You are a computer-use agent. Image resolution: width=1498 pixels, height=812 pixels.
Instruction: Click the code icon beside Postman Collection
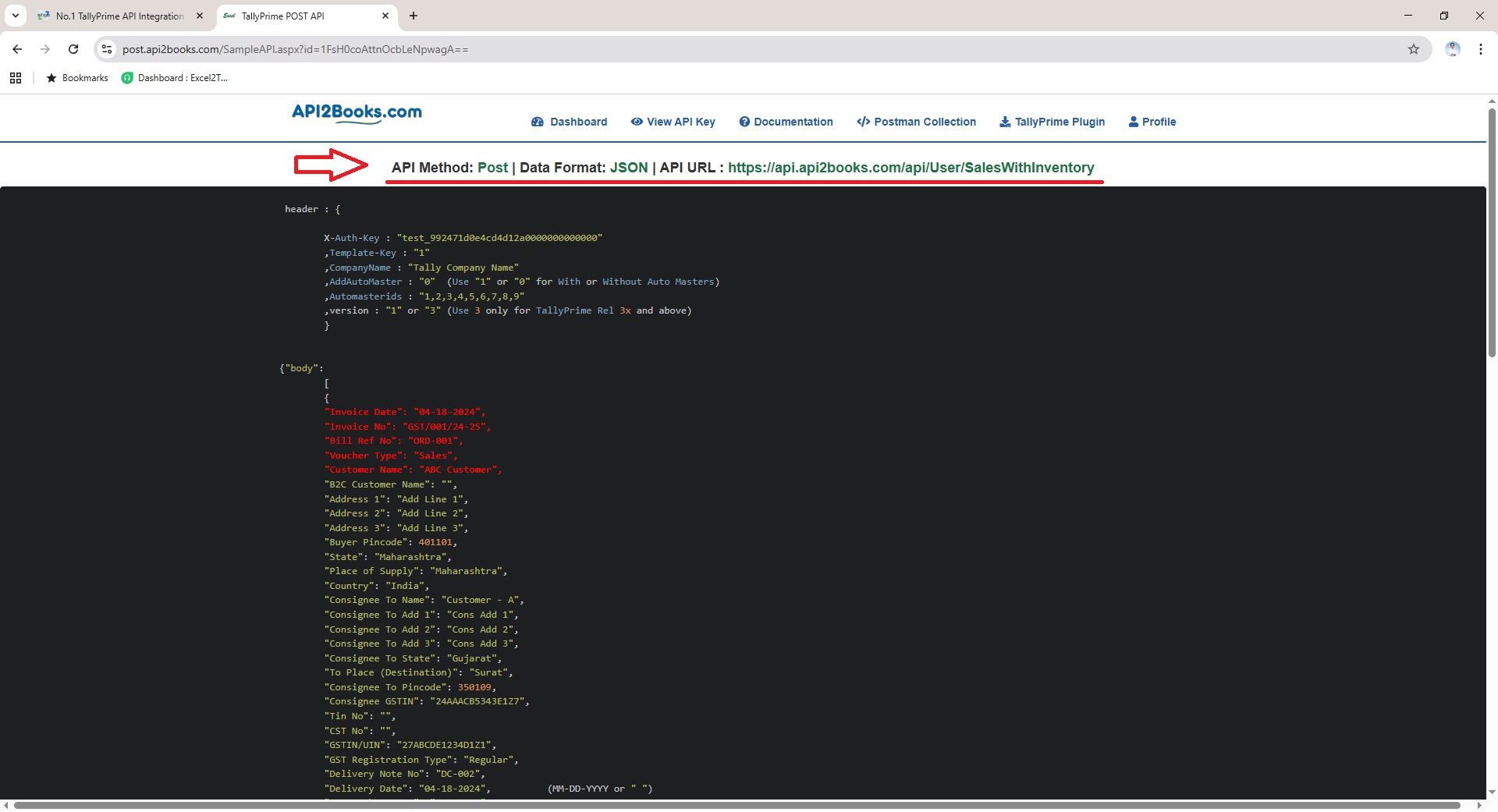[863, 122]
